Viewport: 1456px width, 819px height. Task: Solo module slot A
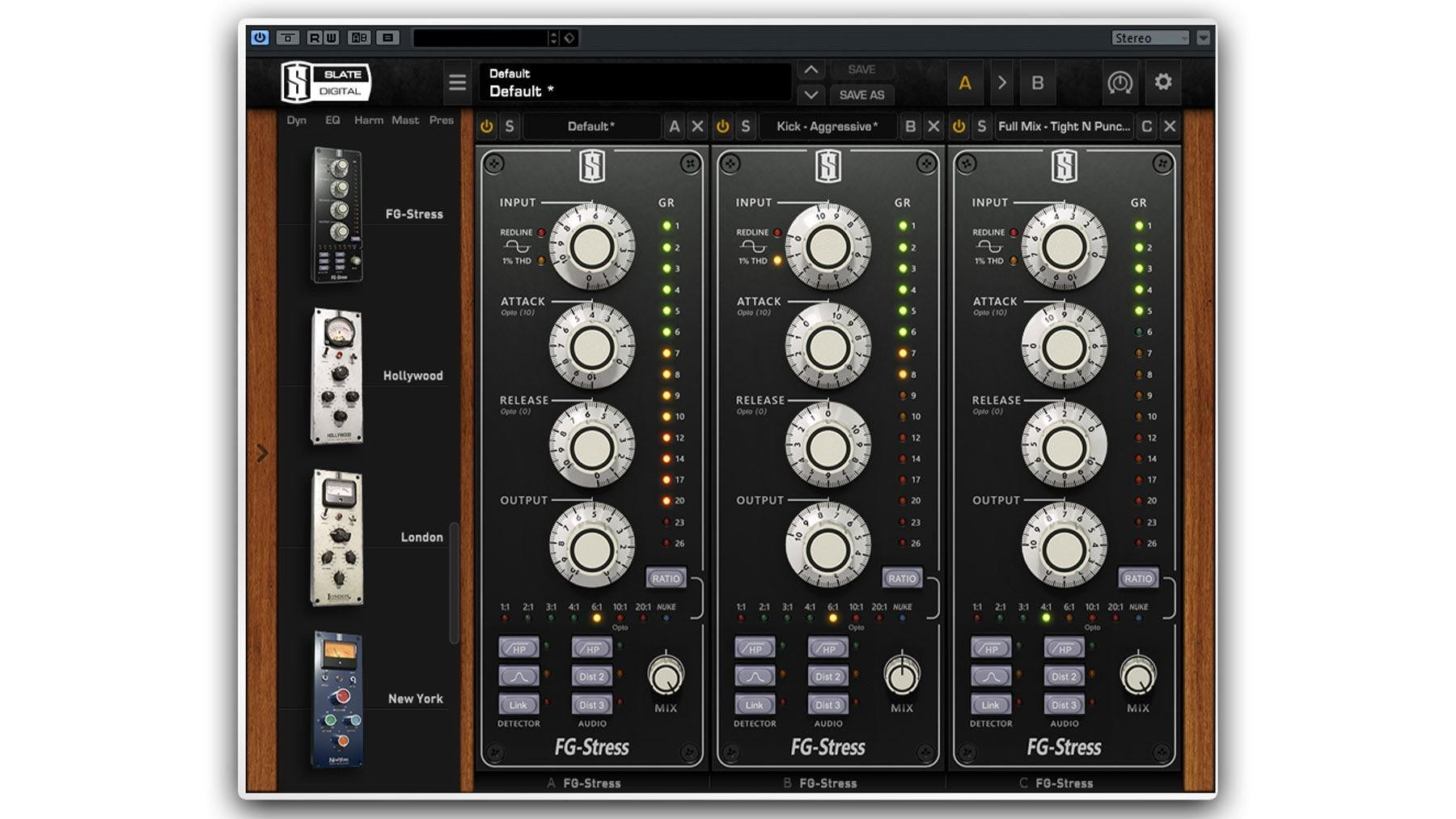point(509,126)
